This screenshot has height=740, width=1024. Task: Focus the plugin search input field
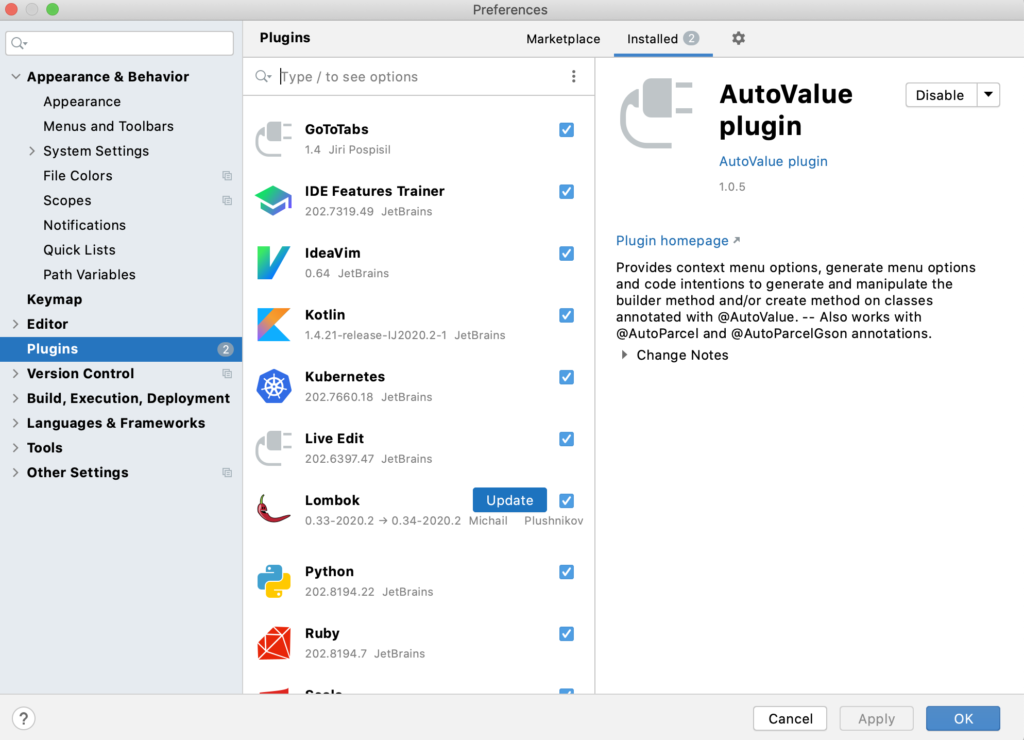[x=418, y=76]
